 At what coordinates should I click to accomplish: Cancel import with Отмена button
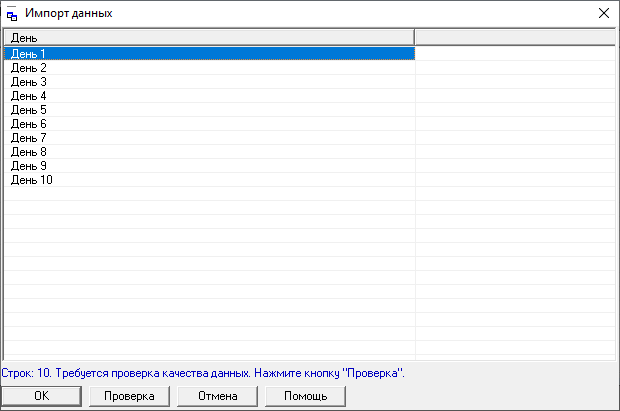pyautogui.click(x=217, y=396)
